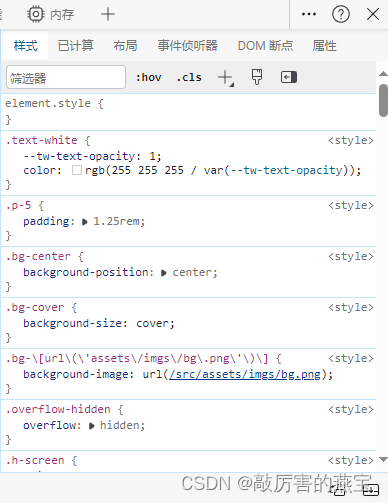
Task: Switch to the 事件侦听器 tab
Action: (x=188, y=46)
